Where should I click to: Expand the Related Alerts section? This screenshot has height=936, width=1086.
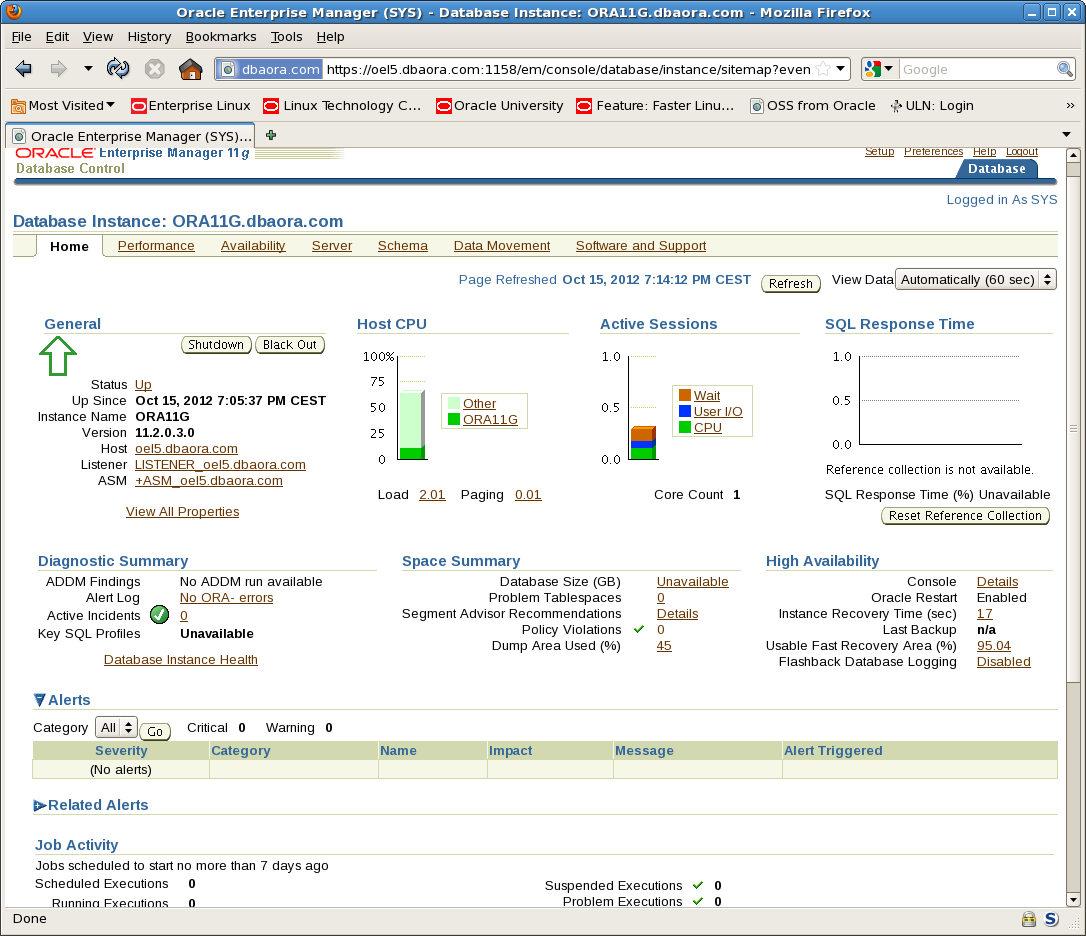click(39, 805)
